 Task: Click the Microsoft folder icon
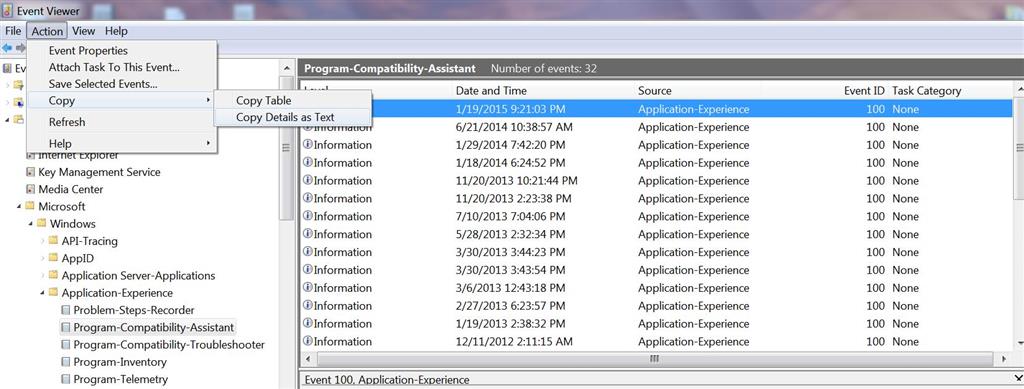[x=30, y=206]
